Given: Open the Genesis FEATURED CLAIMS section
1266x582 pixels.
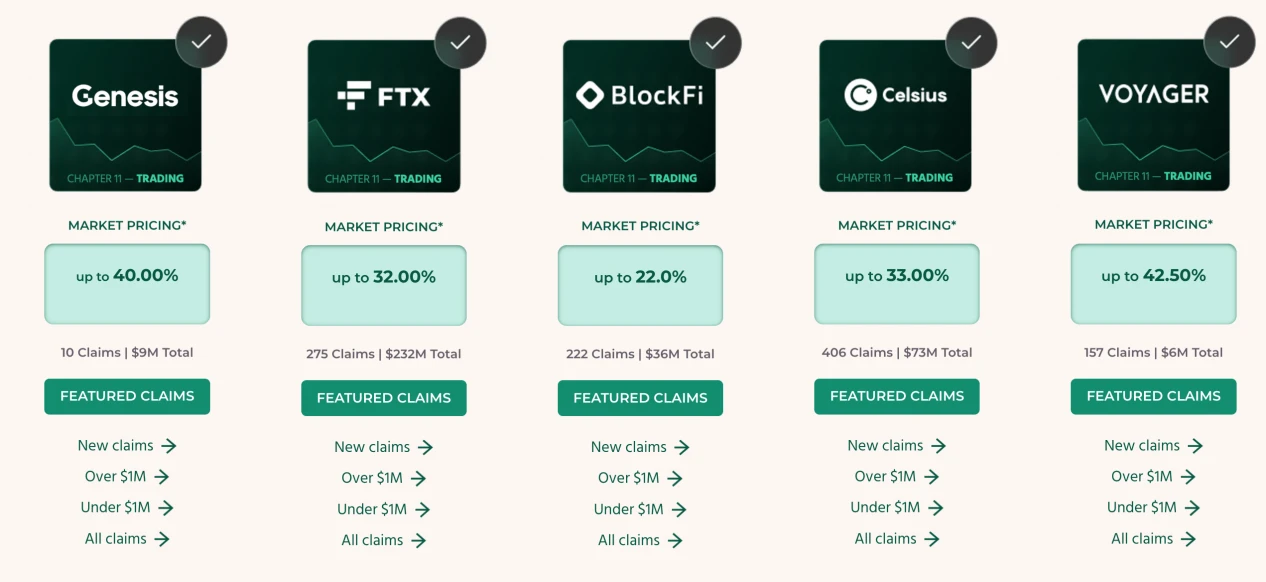Looking at the screenshot, I should click(127, 397).
